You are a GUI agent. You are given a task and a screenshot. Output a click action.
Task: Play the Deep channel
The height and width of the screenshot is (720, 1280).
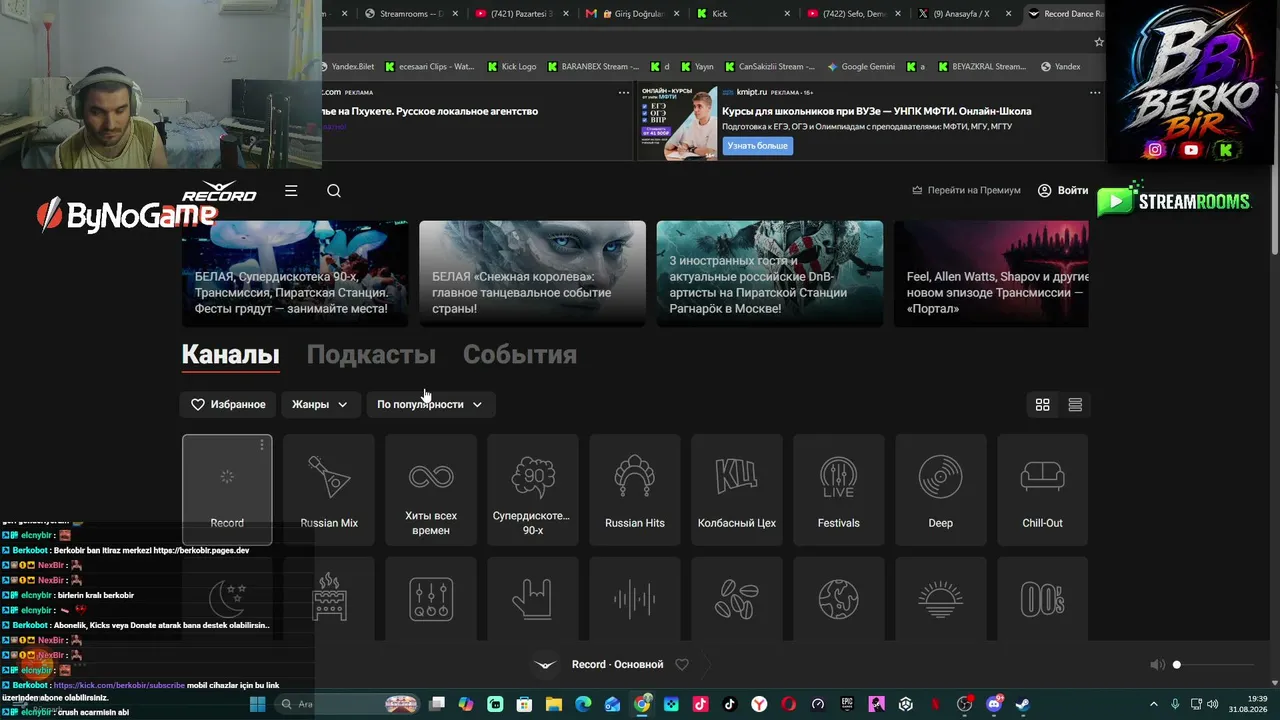941,489
